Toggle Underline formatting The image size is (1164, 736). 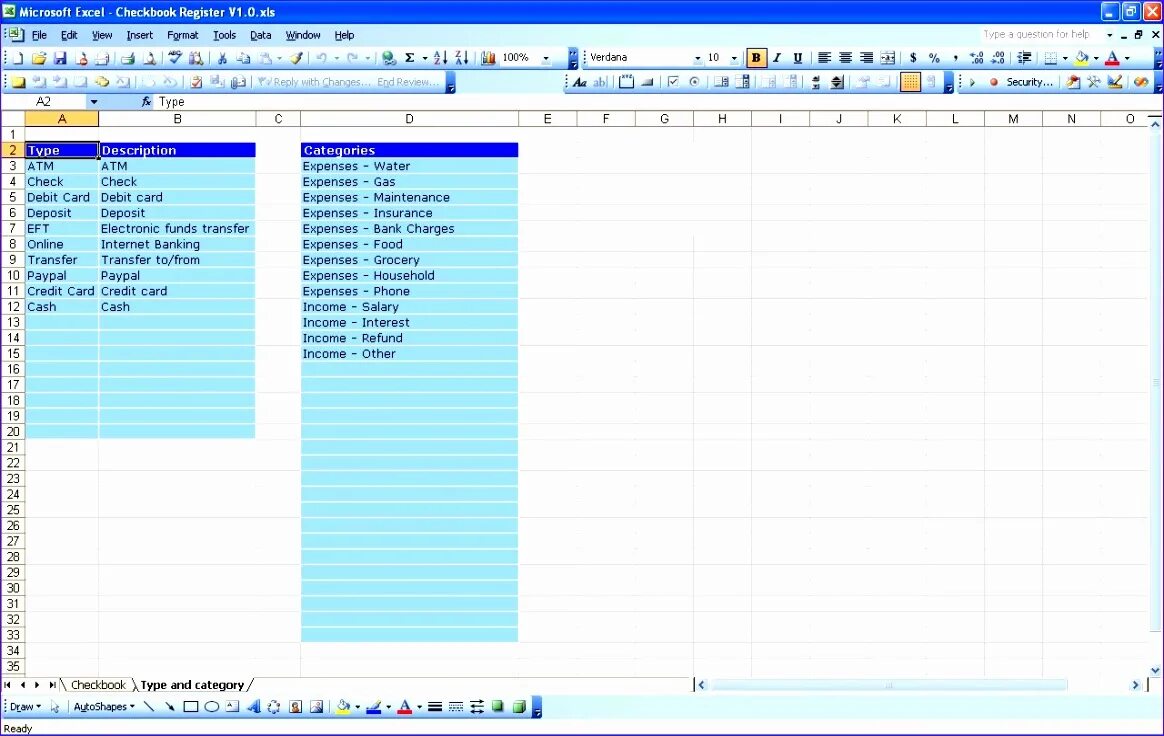tap(797, 58)
